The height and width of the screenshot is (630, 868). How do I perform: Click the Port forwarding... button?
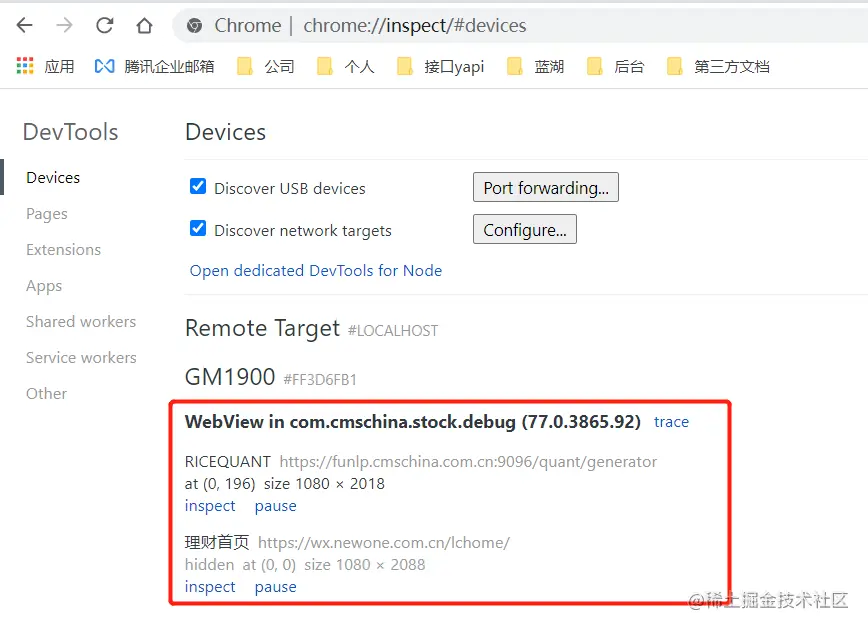click(x=546, y=187)
